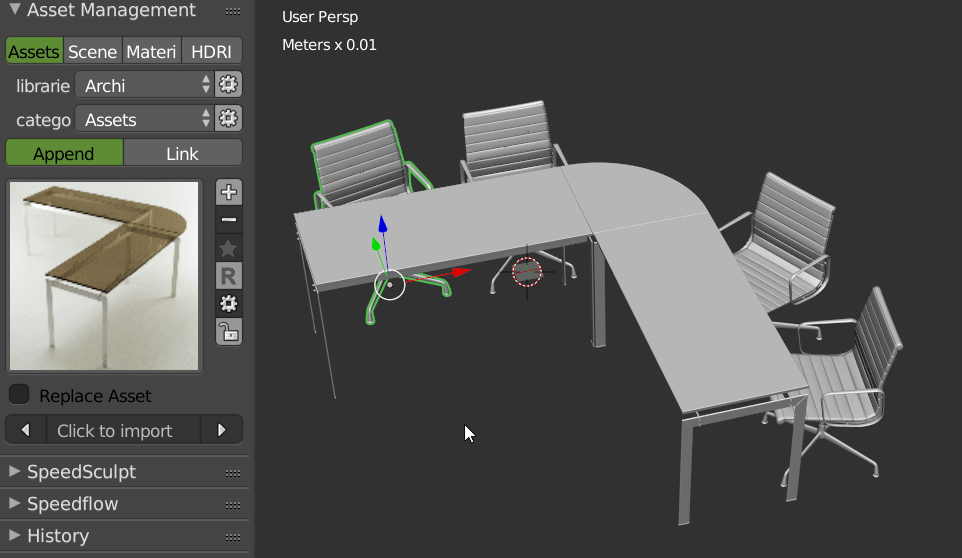The image size is (962, 558).
Task: Expand the Speedflow panel
Action: click(x=15, y=503)
